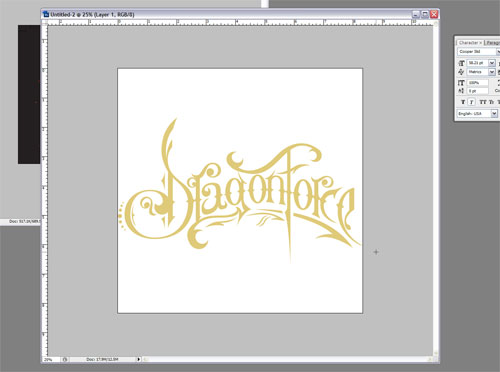Click the Doc size readout in status bar
500x372 pixels.
(x=102, y=360)
